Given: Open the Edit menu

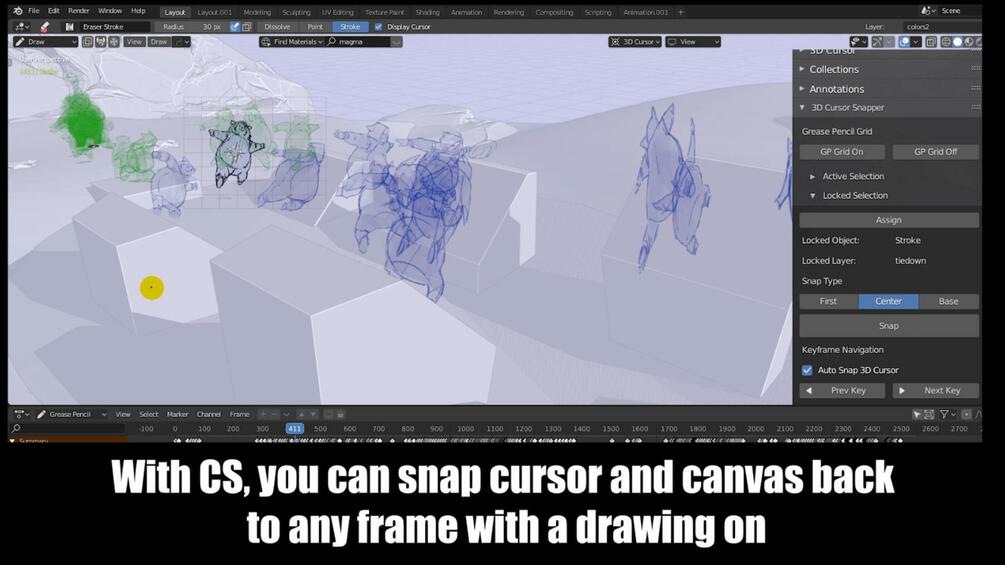Looking at the screenshot, I should tap(54, 11).
